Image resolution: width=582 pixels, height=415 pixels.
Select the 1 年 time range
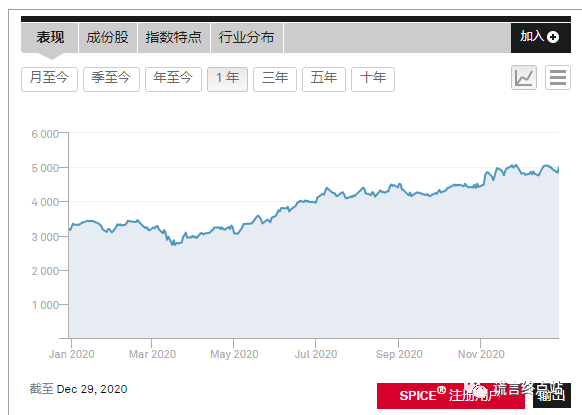click(228, 79)
